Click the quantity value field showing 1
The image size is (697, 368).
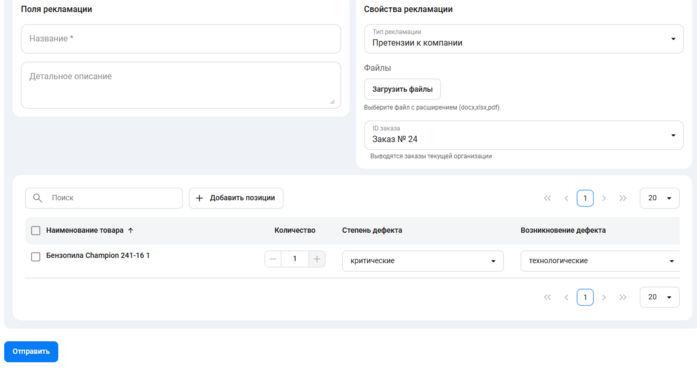295,259
